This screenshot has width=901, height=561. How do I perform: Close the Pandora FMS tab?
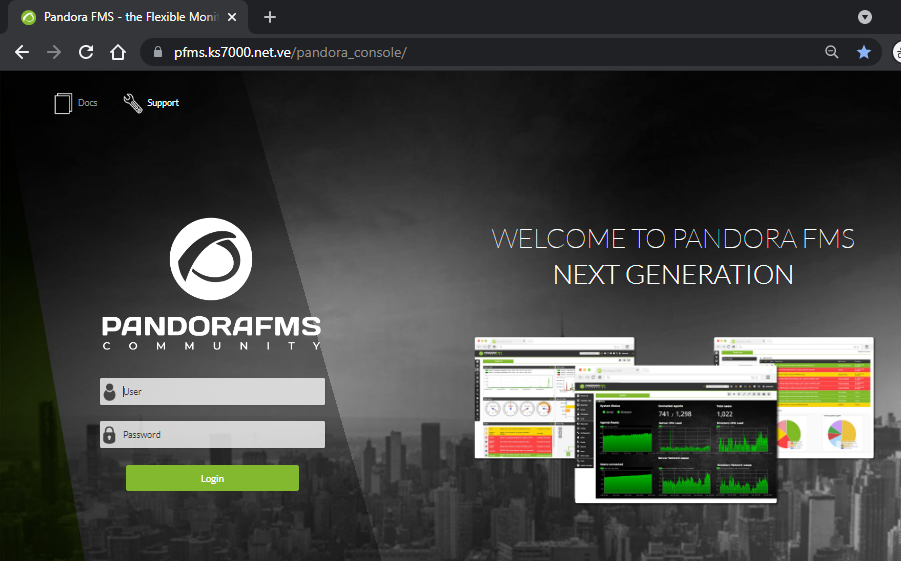pos(232,17)
